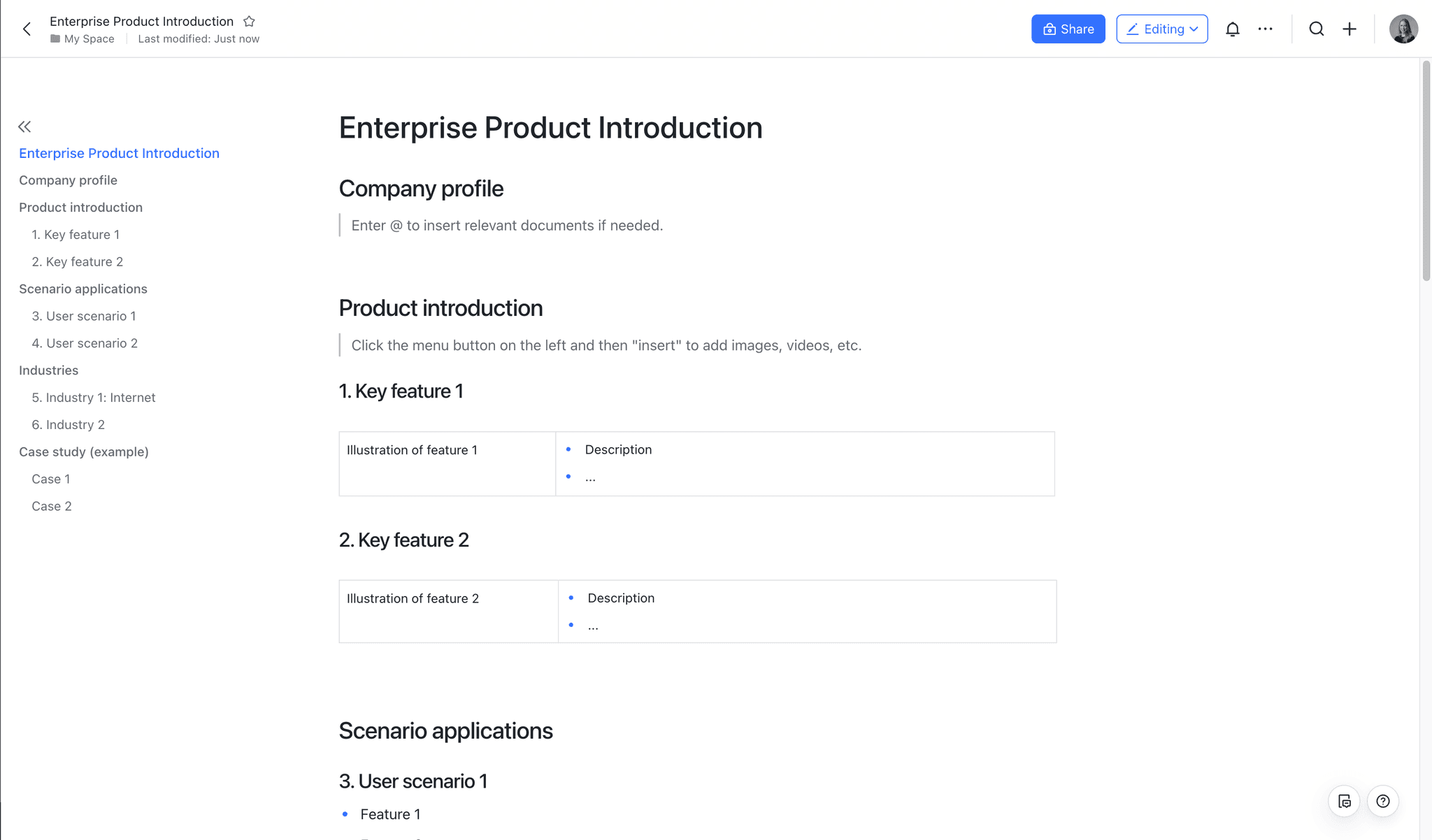This screenshot has width=1432, height=840.
Task: Open the search icon in the header
Action: tap(1317, 29)
